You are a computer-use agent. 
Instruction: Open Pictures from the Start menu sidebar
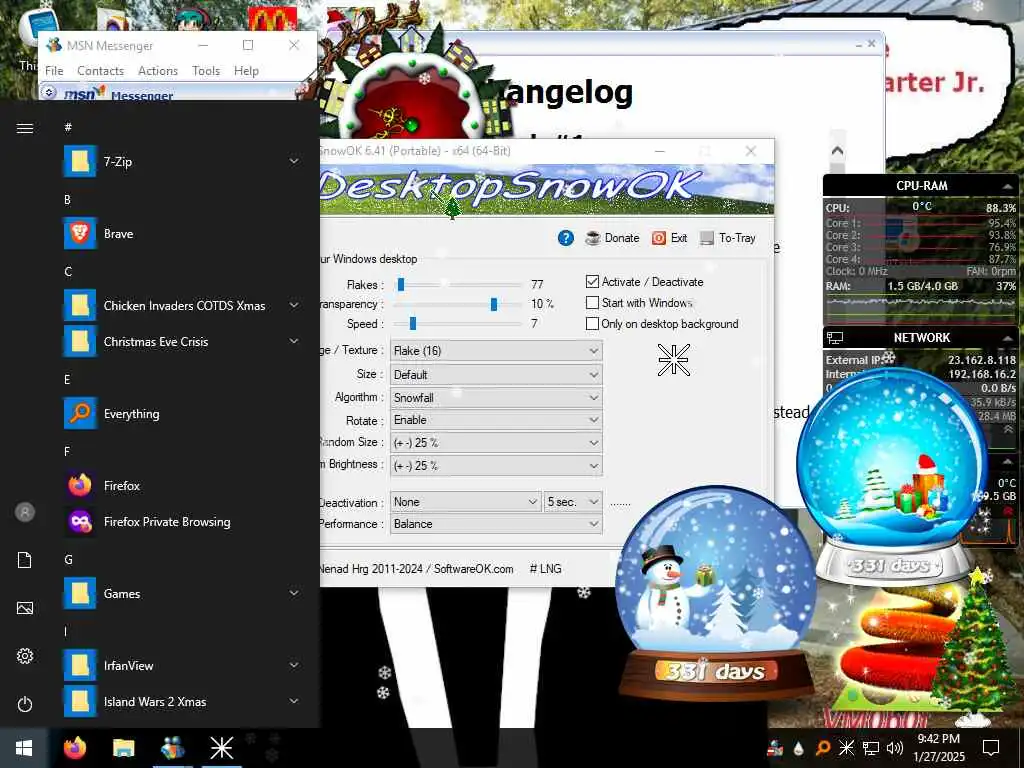(x=25, y=609)
